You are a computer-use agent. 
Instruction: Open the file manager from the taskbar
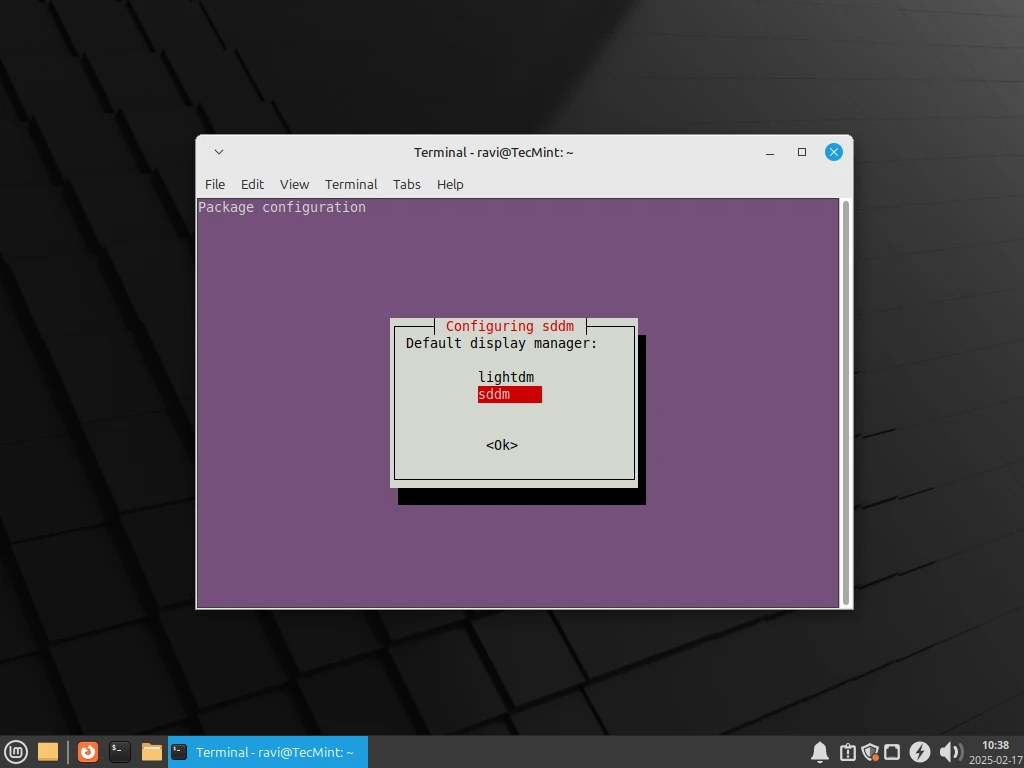[x=151, y=751]
